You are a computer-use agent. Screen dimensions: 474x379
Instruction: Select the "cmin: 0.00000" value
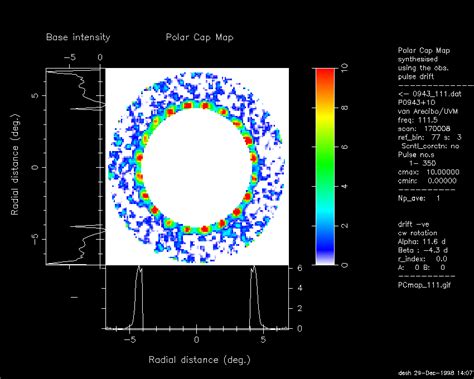[x=427, y=181]
